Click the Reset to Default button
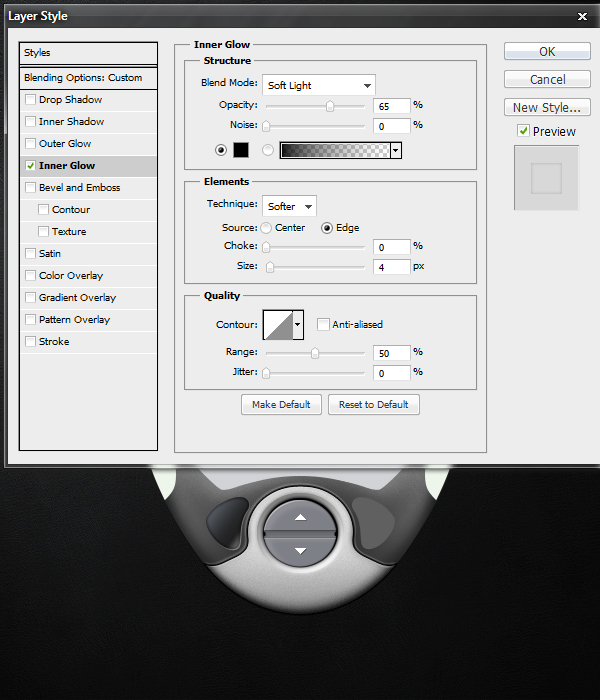 pyautogui.click(x=374, y=404)
